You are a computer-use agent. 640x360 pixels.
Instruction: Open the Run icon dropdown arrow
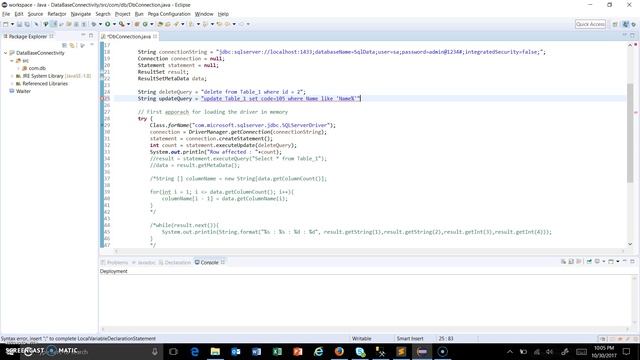(114, 24)
